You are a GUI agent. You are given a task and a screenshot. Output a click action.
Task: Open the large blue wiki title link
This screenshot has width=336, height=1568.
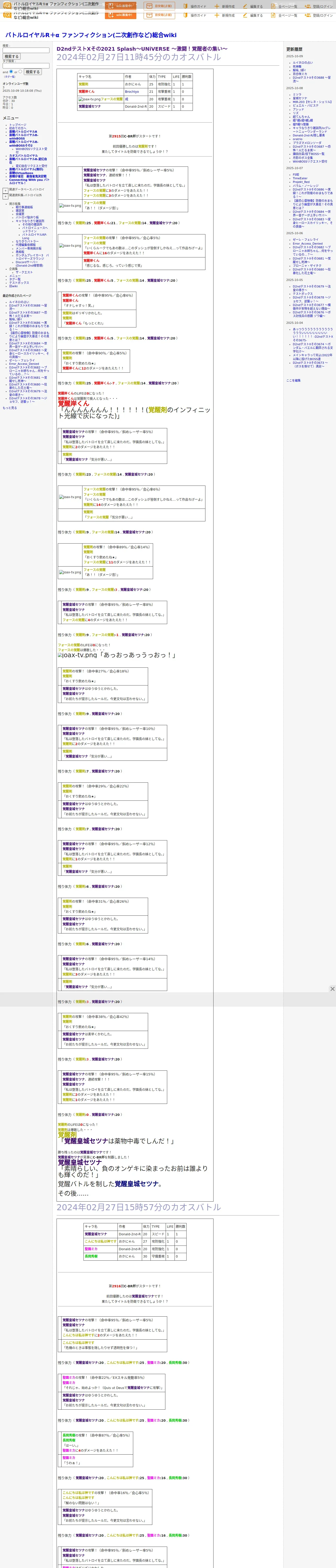click(x=91, y=35)
